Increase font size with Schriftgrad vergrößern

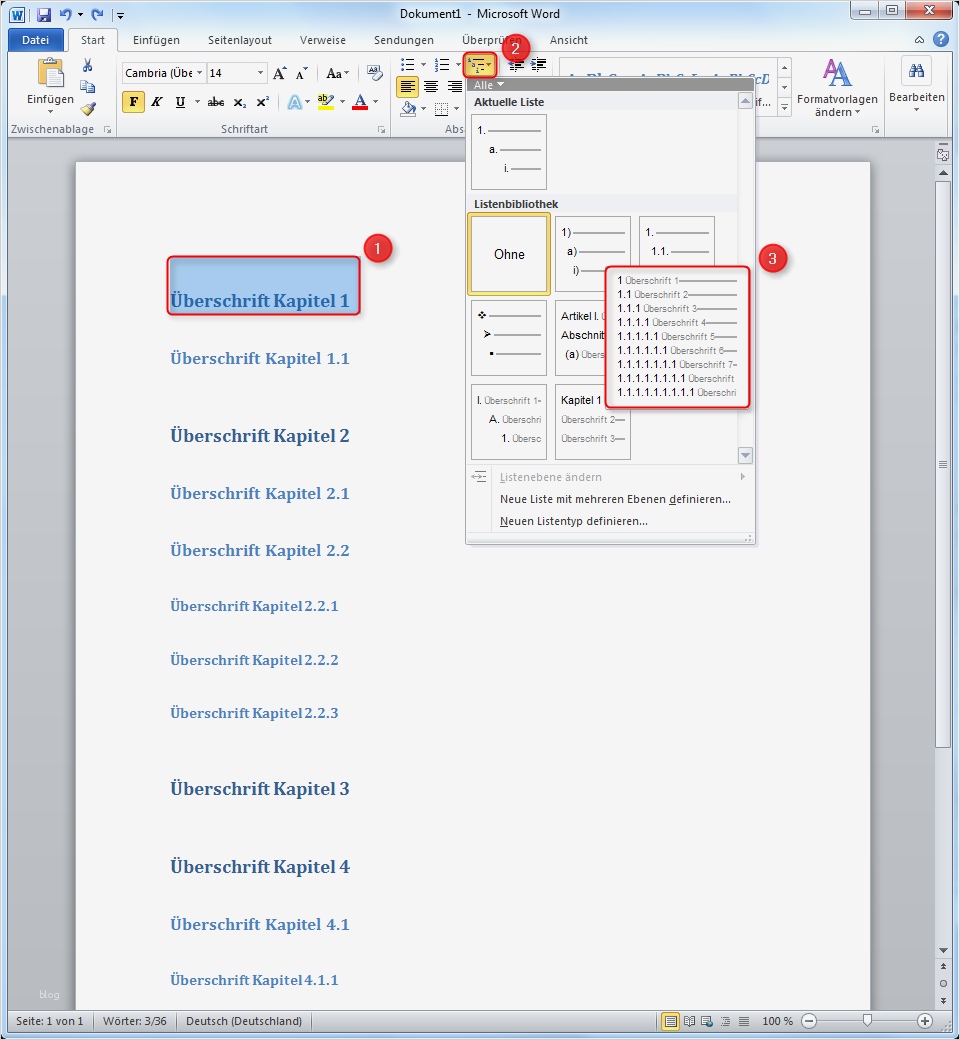click(282, 71)
